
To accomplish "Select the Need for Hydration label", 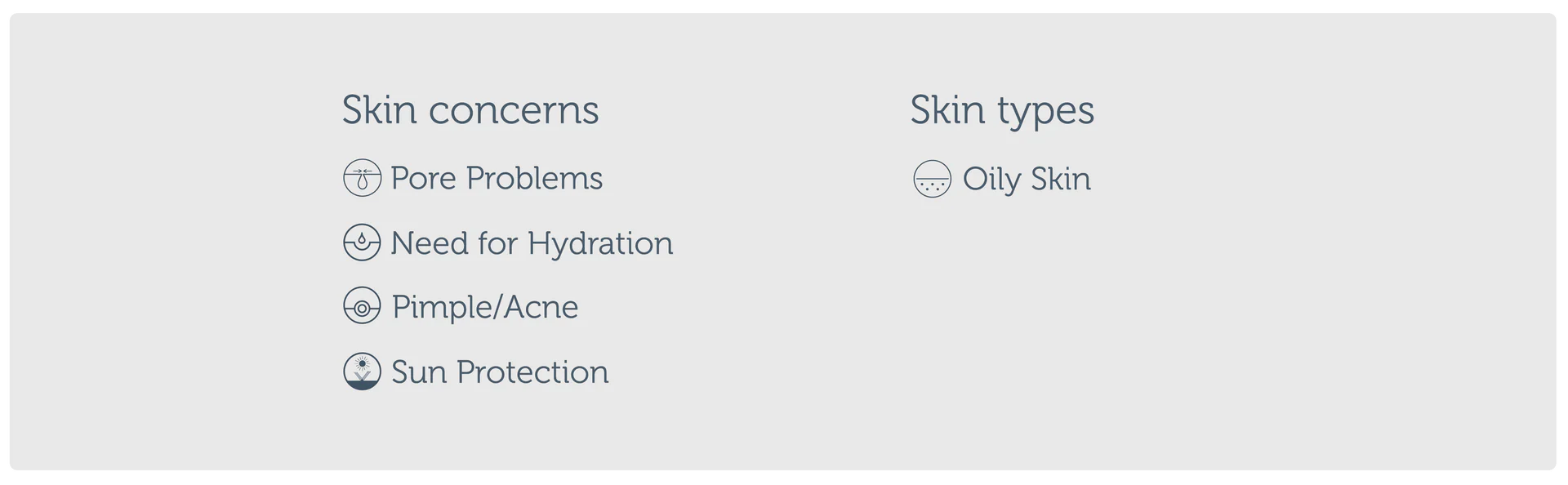I will [532, 243].
